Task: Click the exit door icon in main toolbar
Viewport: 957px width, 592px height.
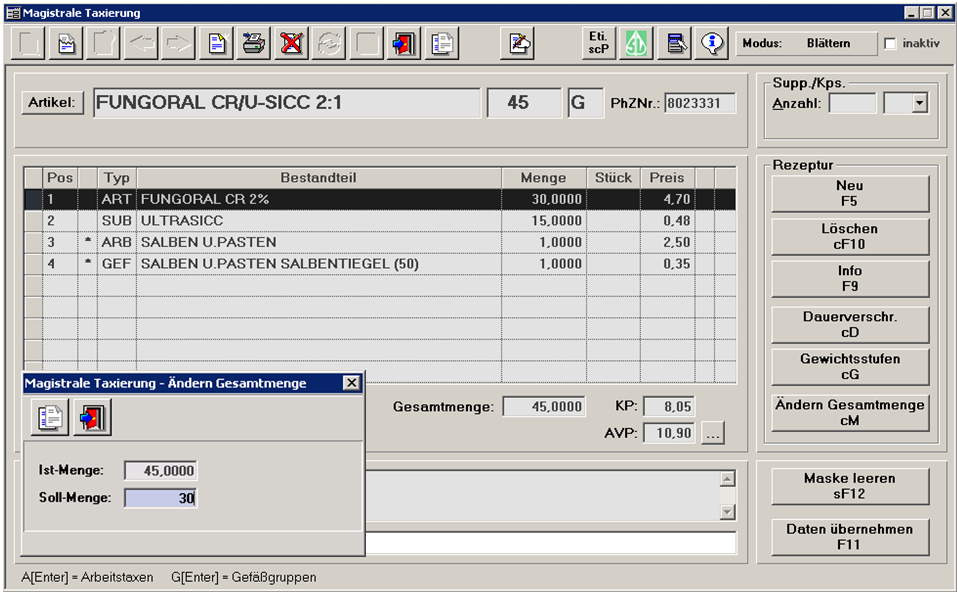Action: click(x=404, y=44)
